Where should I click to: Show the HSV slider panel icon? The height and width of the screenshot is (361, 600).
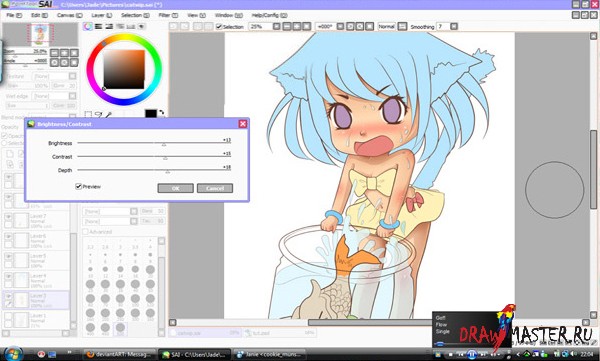(109, 26)
